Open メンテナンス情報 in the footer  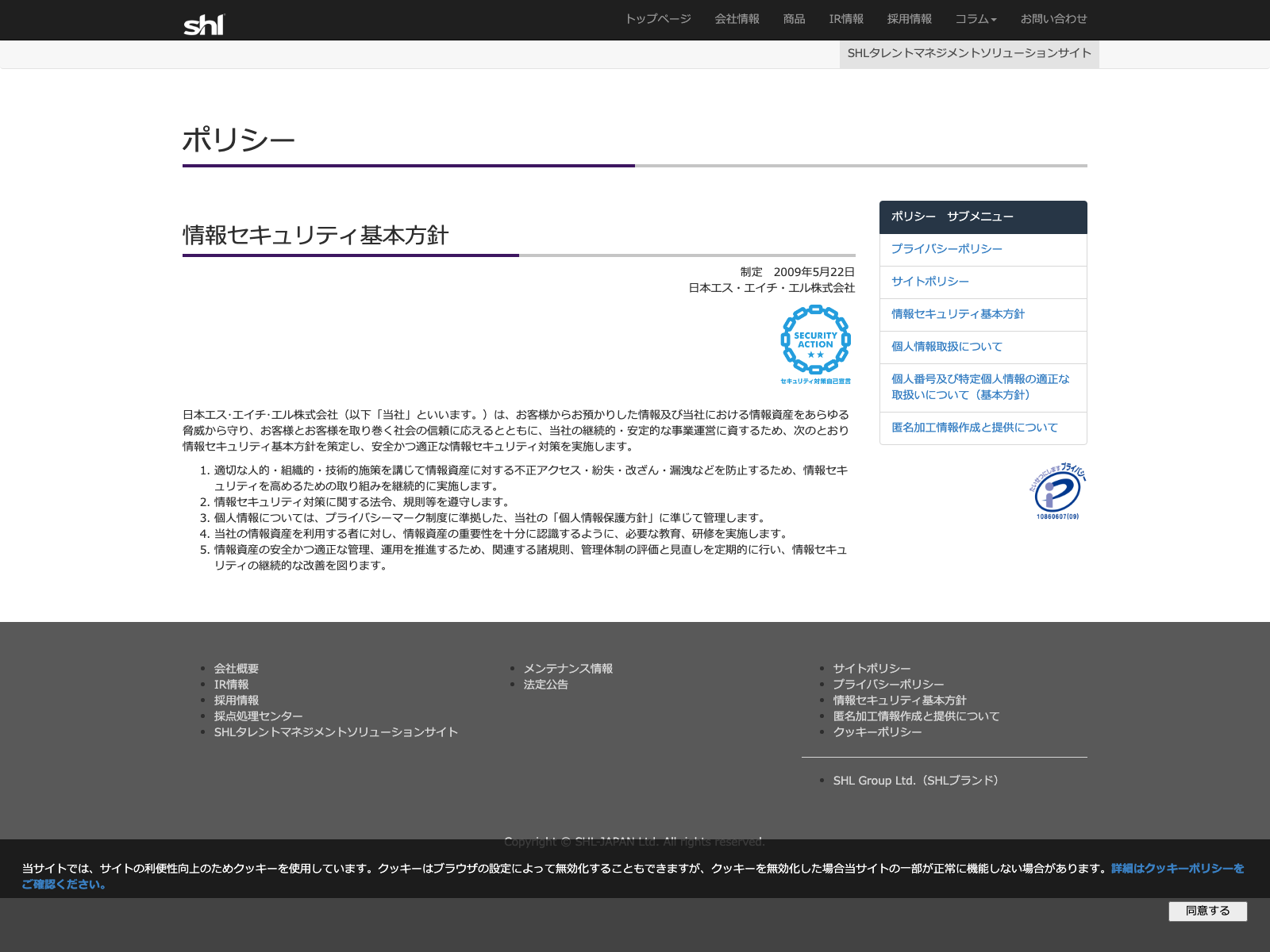(x=568, y=669)
